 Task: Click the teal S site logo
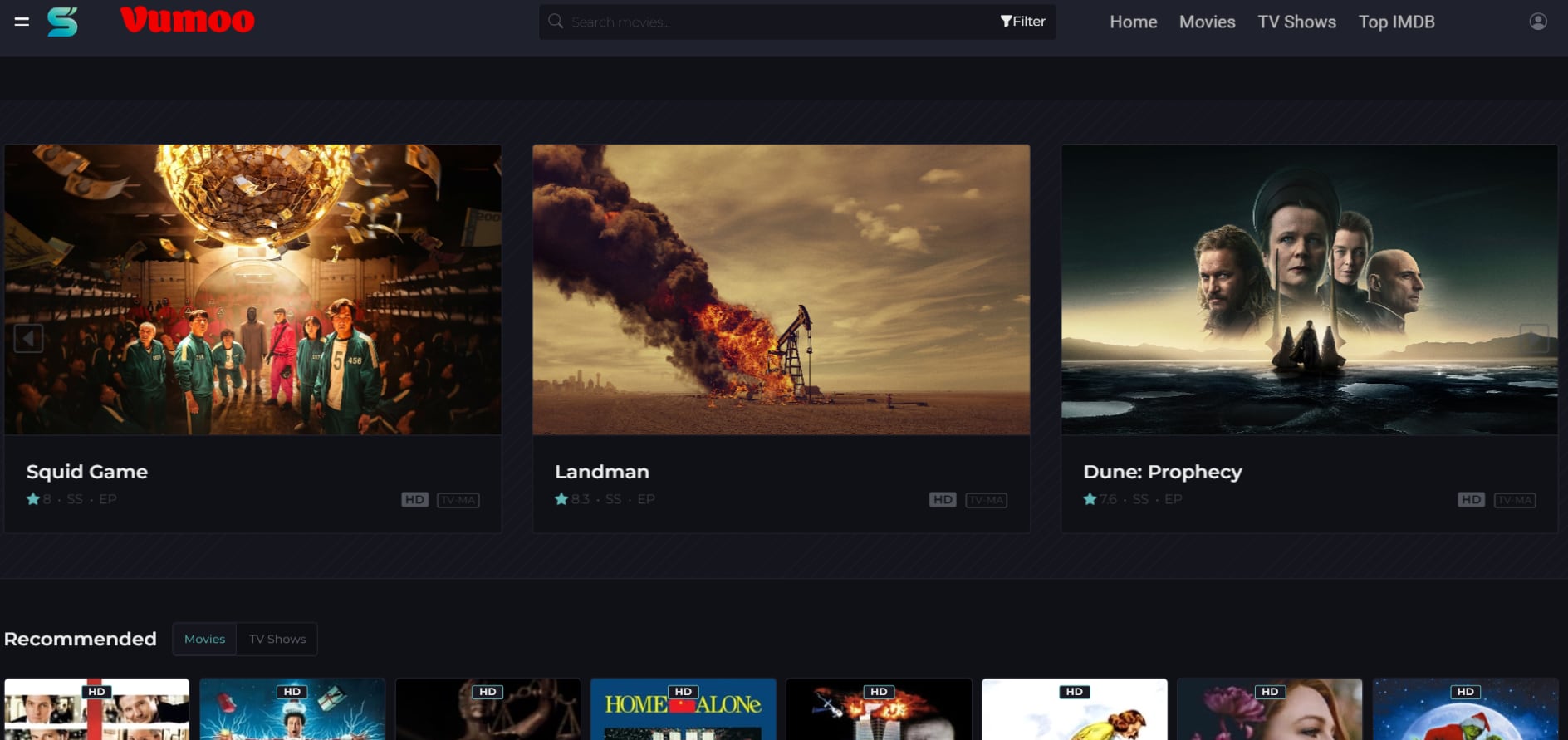point(62,22)
